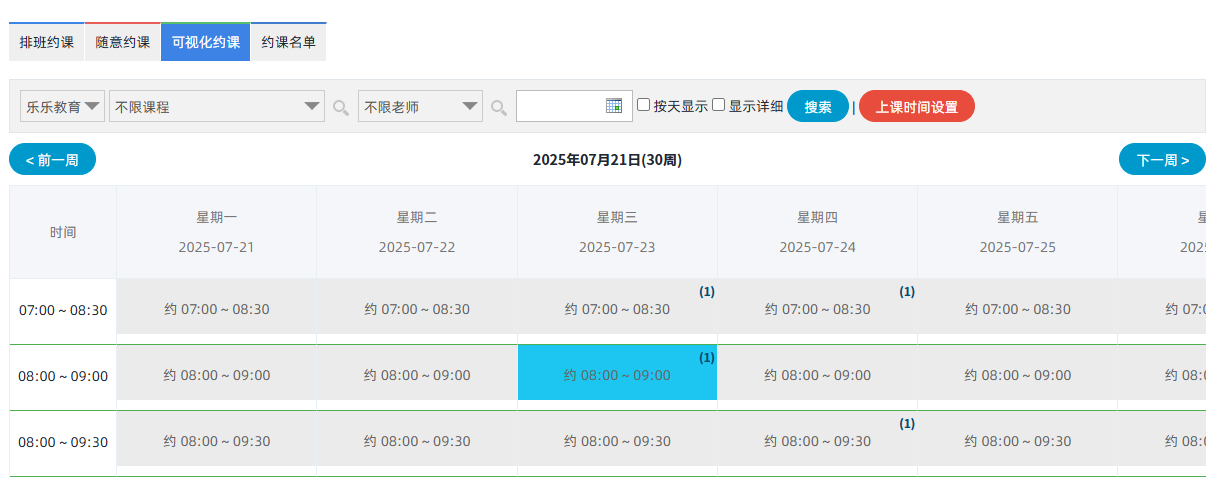Viewport: 1214px width, 477px height.
Task: Book Friday 08:00~09:00 slot
Action: coord(1018,373)
